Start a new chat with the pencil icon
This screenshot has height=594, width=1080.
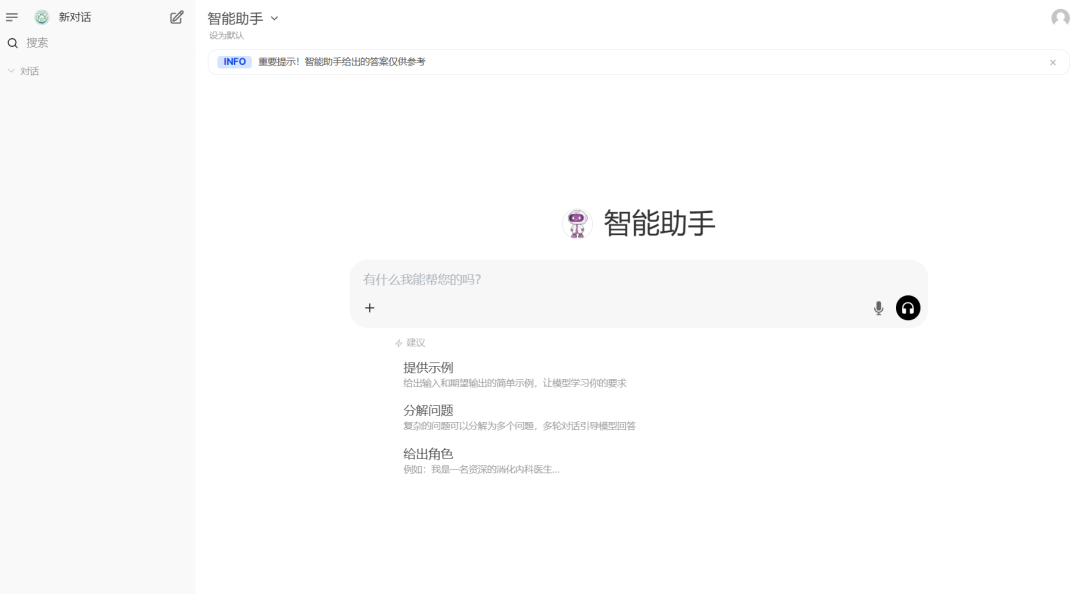(x=177, y=16)
